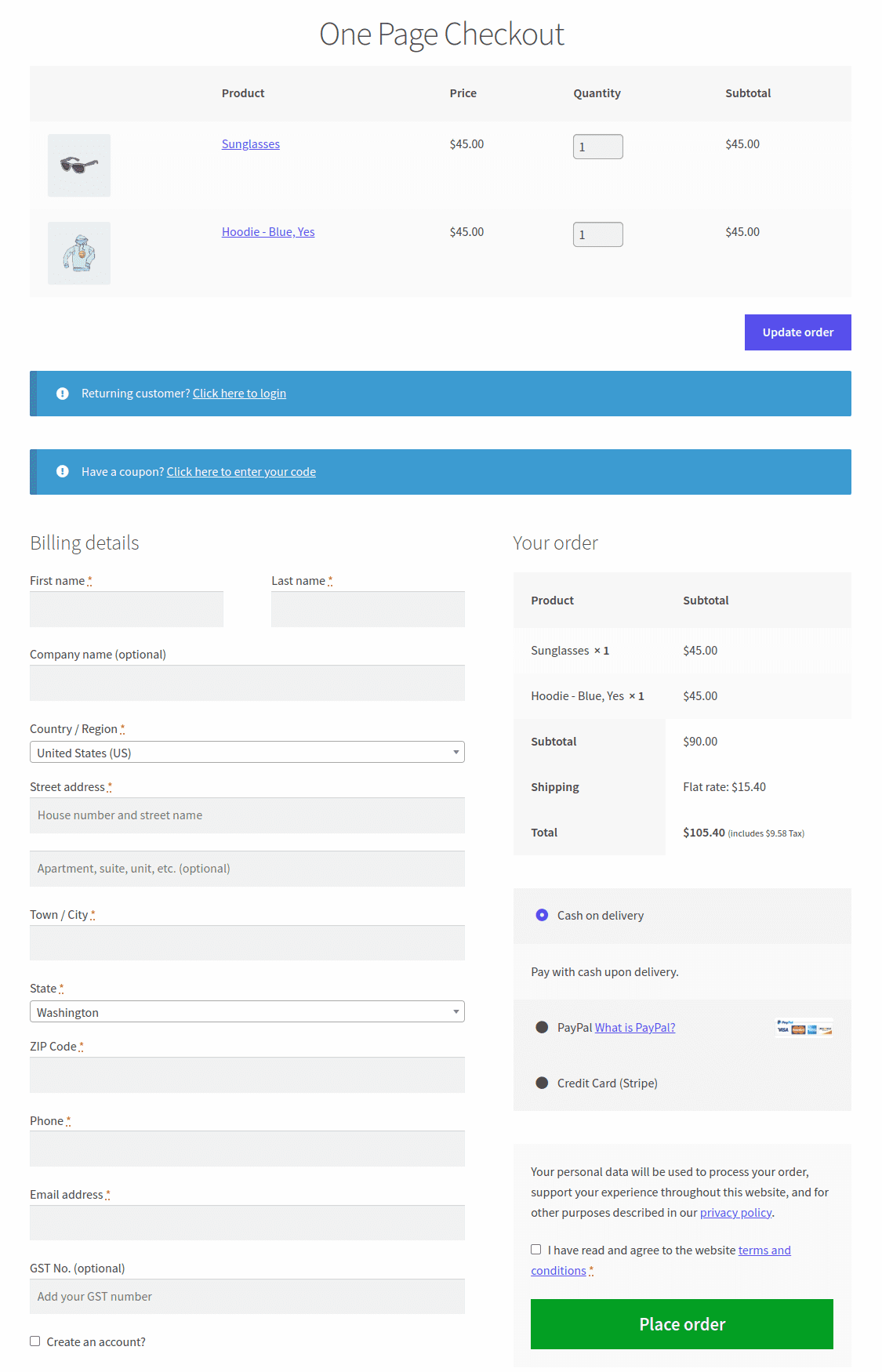Screen dimensions: 882x1372
Task: Click here to login link
Action: point(239,394)
